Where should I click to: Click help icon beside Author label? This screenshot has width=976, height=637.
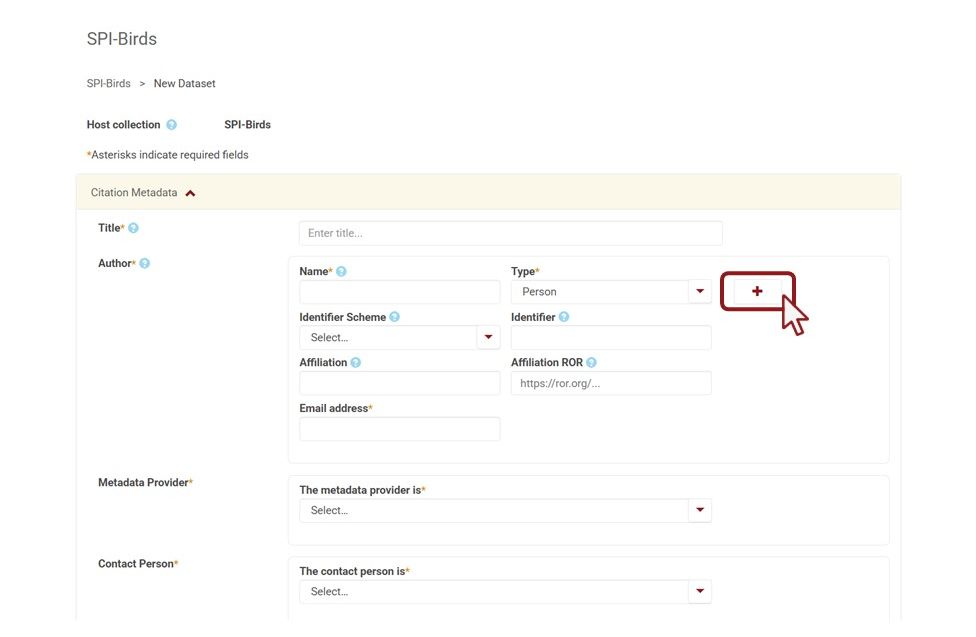click(x=144, y=263)
